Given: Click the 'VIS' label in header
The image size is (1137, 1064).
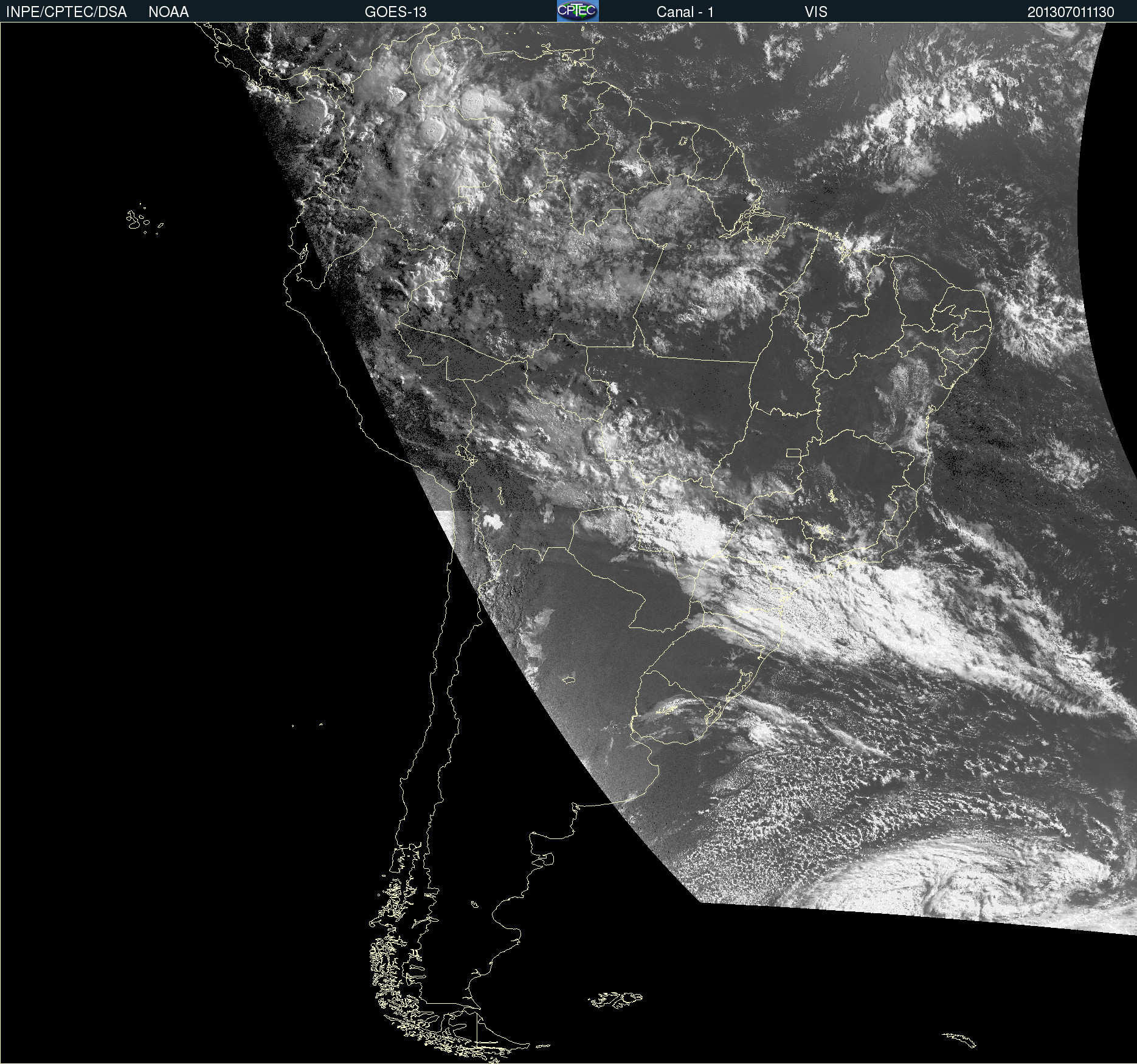Looking at the screenshot, I should click(816, 12).
